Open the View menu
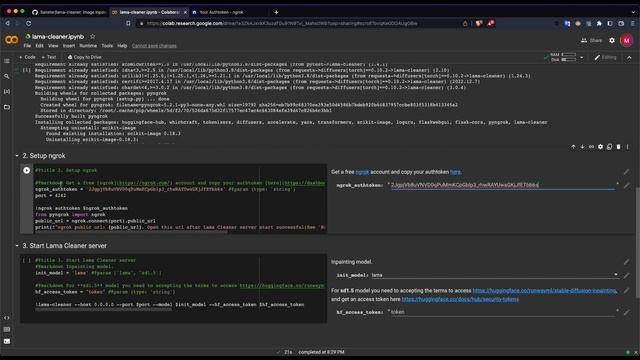Screen dimensions: 640x360 tap(53, 46)
